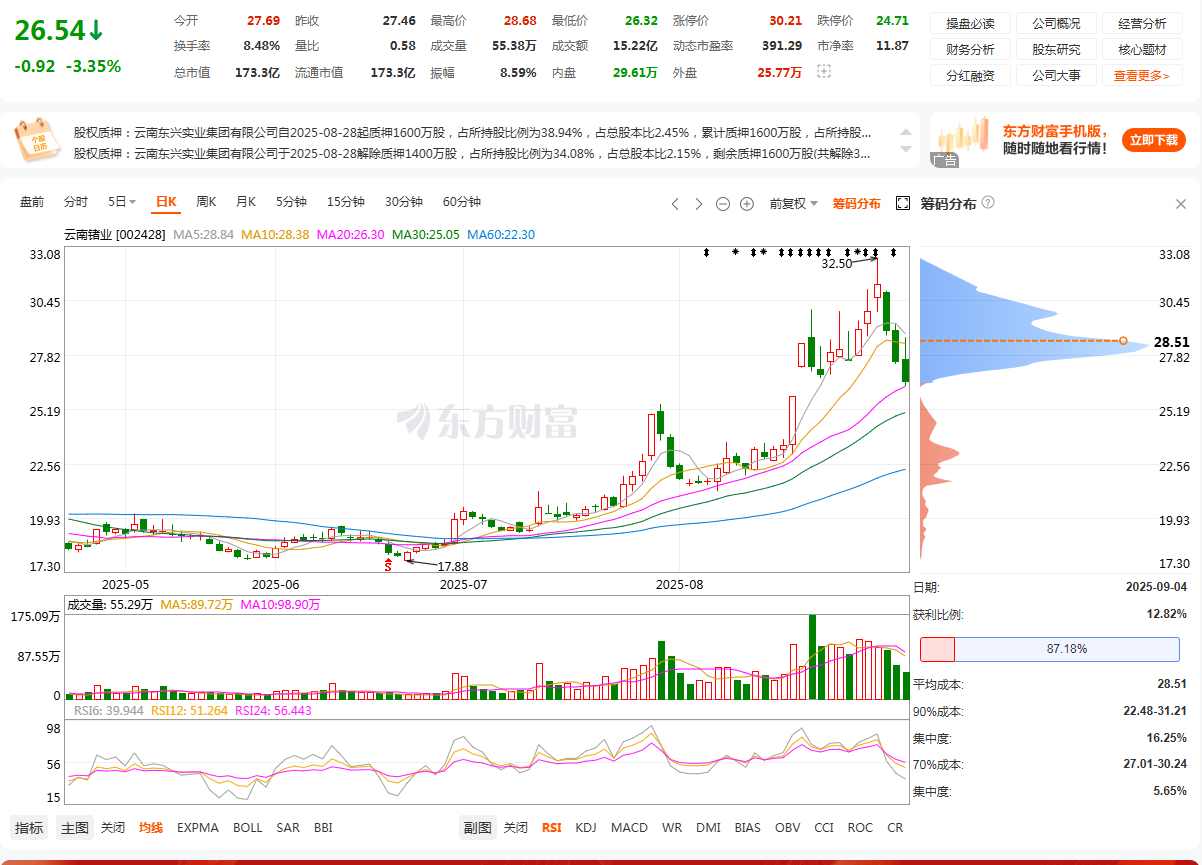Select 月K chart tab

(246, 202)
